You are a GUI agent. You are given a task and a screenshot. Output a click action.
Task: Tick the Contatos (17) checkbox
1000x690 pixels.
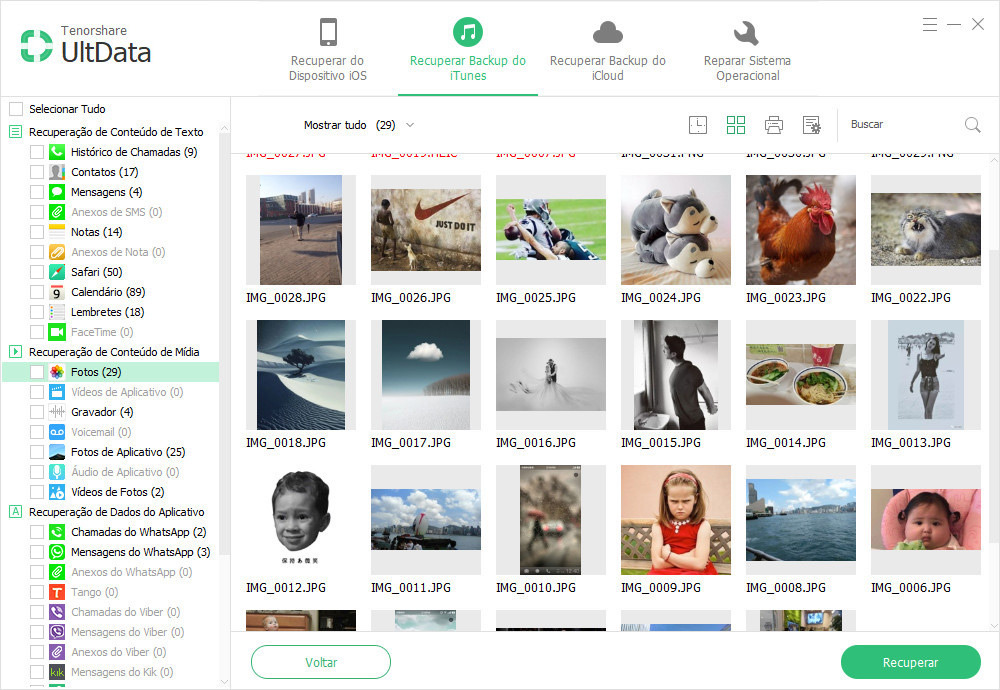tap(37, 172)
